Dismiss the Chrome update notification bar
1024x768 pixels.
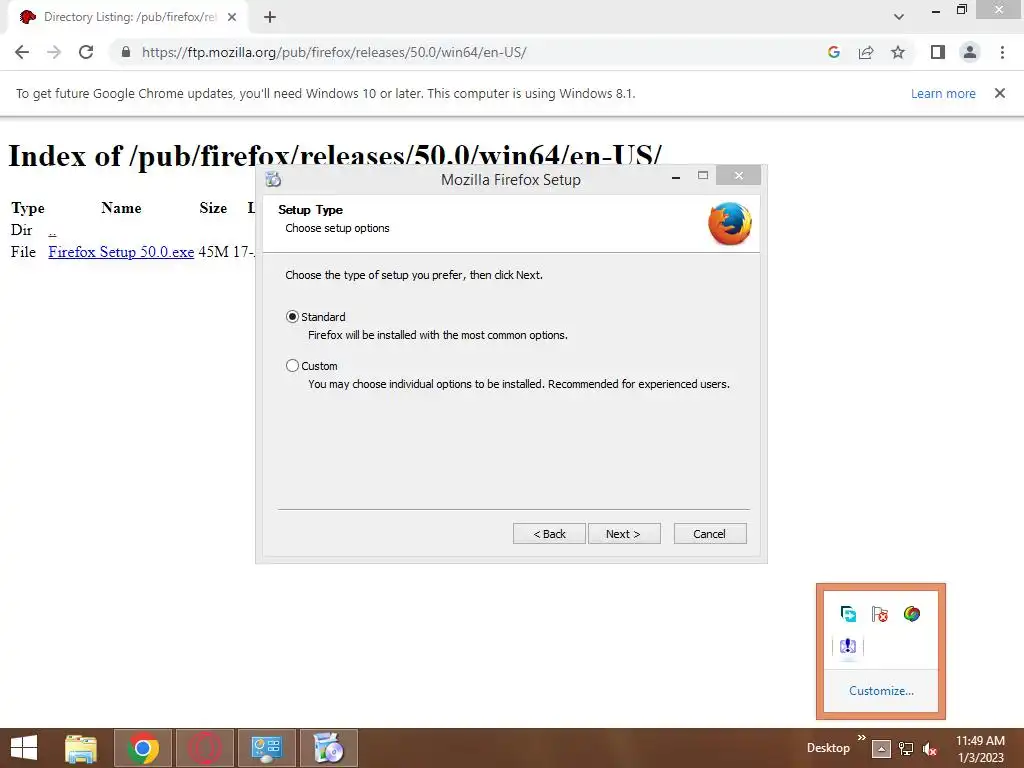[x=999, y=93]
